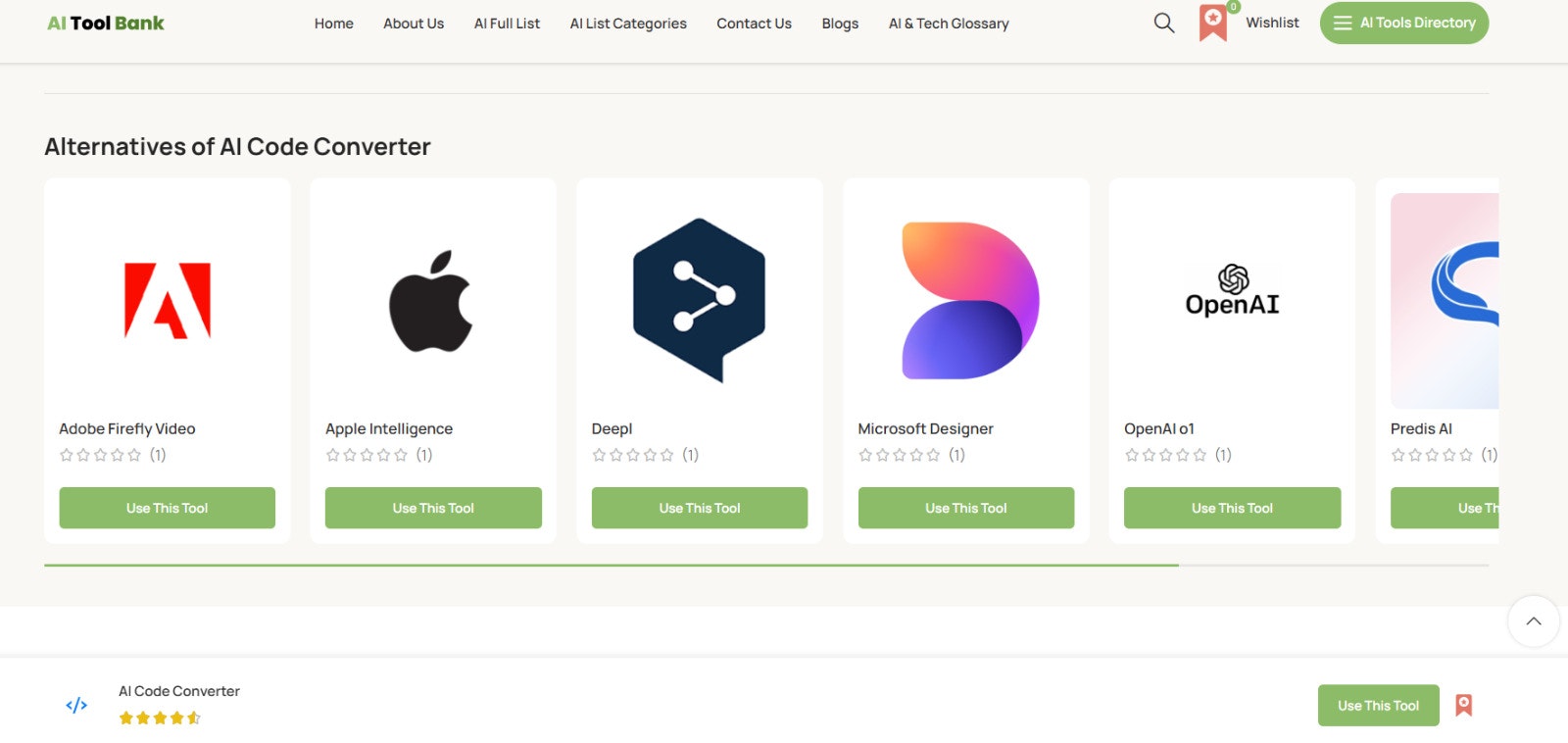Click the wishlist bookmark icon in header
This screenshot has width=1568, height=743.
pyautogui.click(x=1213, y=23)
